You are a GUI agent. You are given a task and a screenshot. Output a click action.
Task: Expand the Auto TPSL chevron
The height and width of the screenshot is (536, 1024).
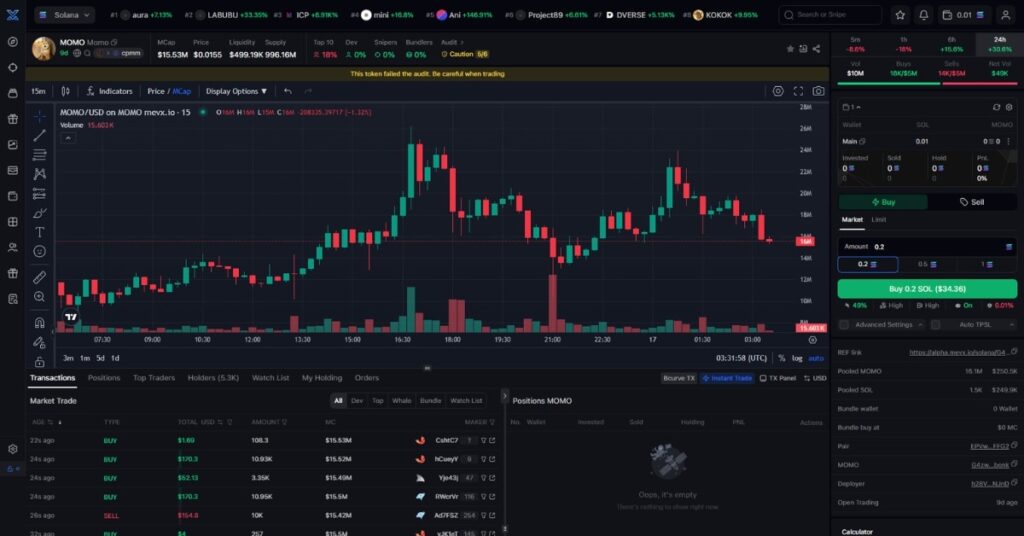coord(1012,324)
